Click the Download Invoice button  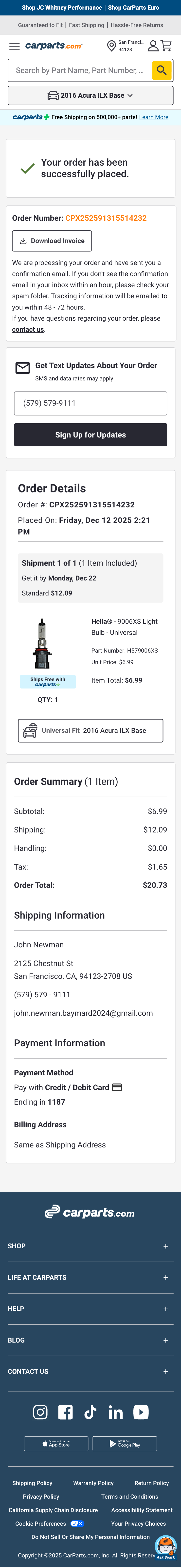[52, 241]
